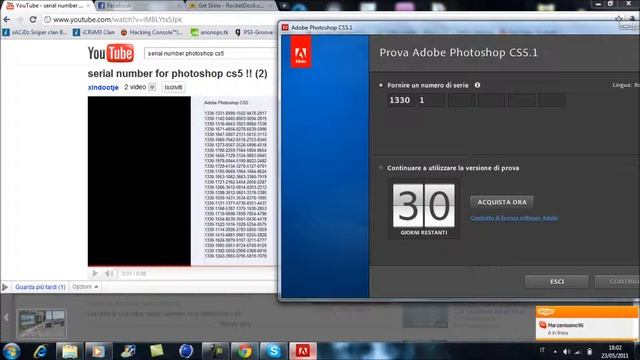Screen dimensions: 640x360
Task: Switch to the YouTube Chrome tab
Action: (x=48, y=6)
